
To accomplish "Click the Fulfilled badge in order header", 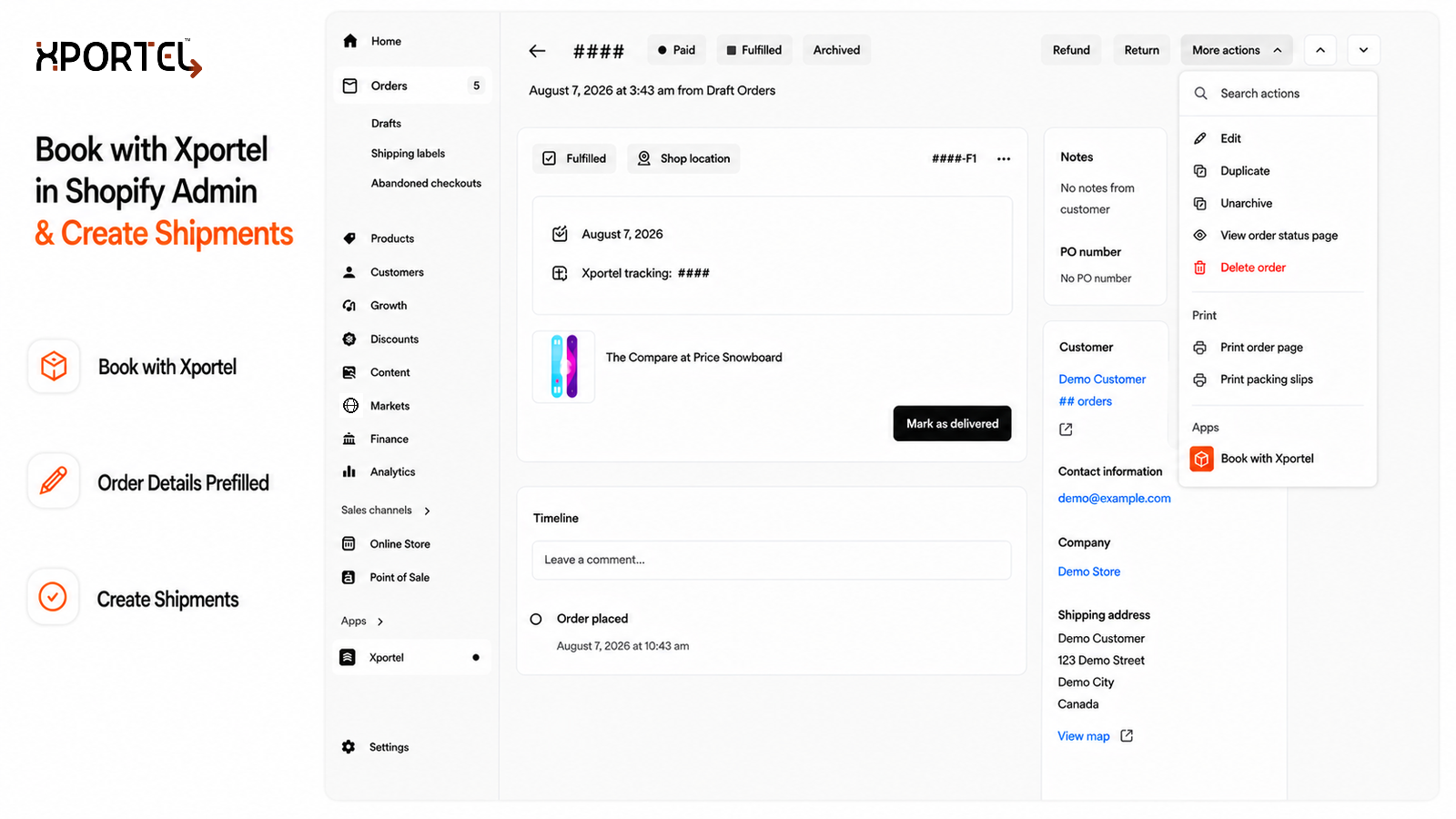I will (x=754, y=50).
